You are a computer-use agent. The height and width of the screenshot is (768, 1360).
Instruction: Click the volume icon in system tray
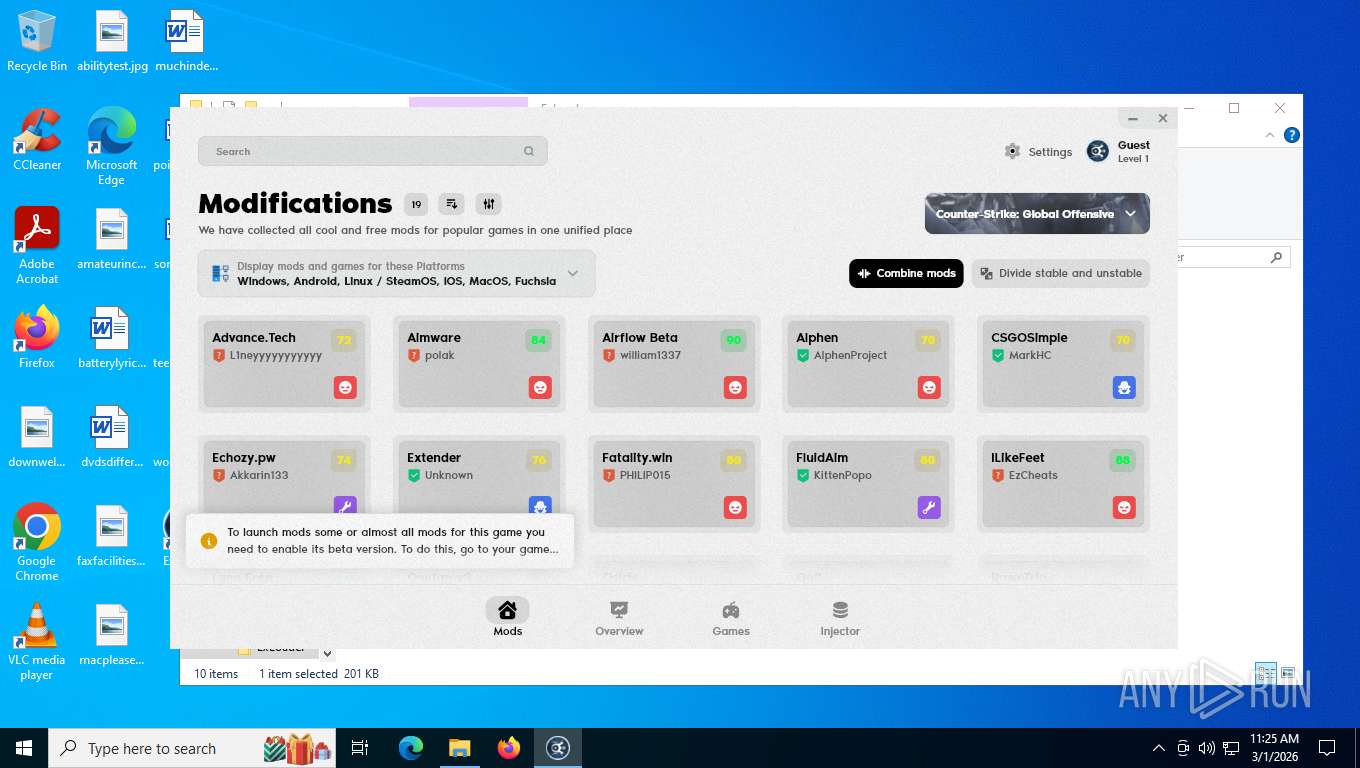tap(1207, 748)
